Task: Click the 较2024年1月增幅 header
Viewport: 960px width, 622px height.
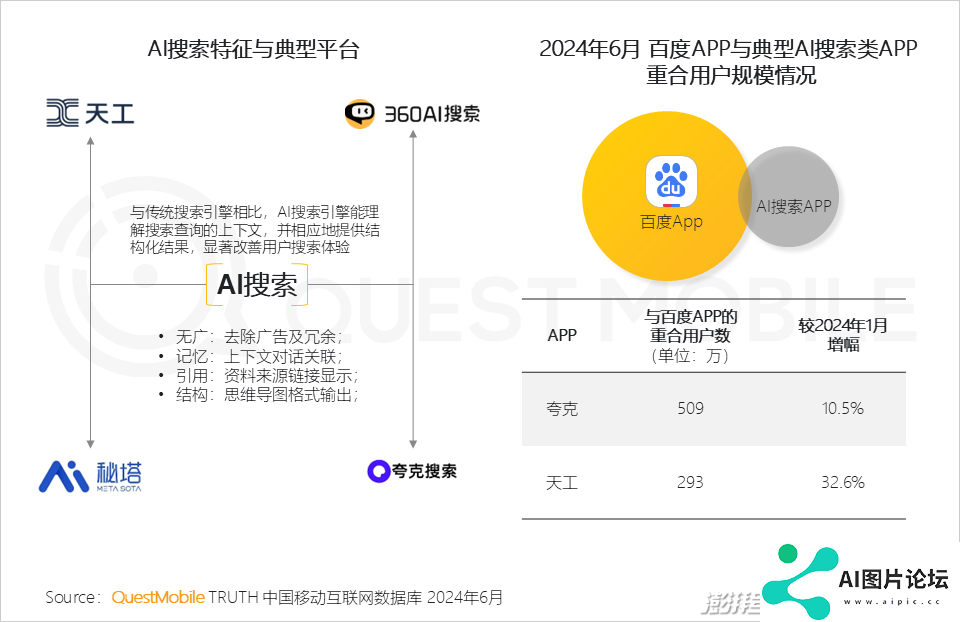Action: [843, 334]
